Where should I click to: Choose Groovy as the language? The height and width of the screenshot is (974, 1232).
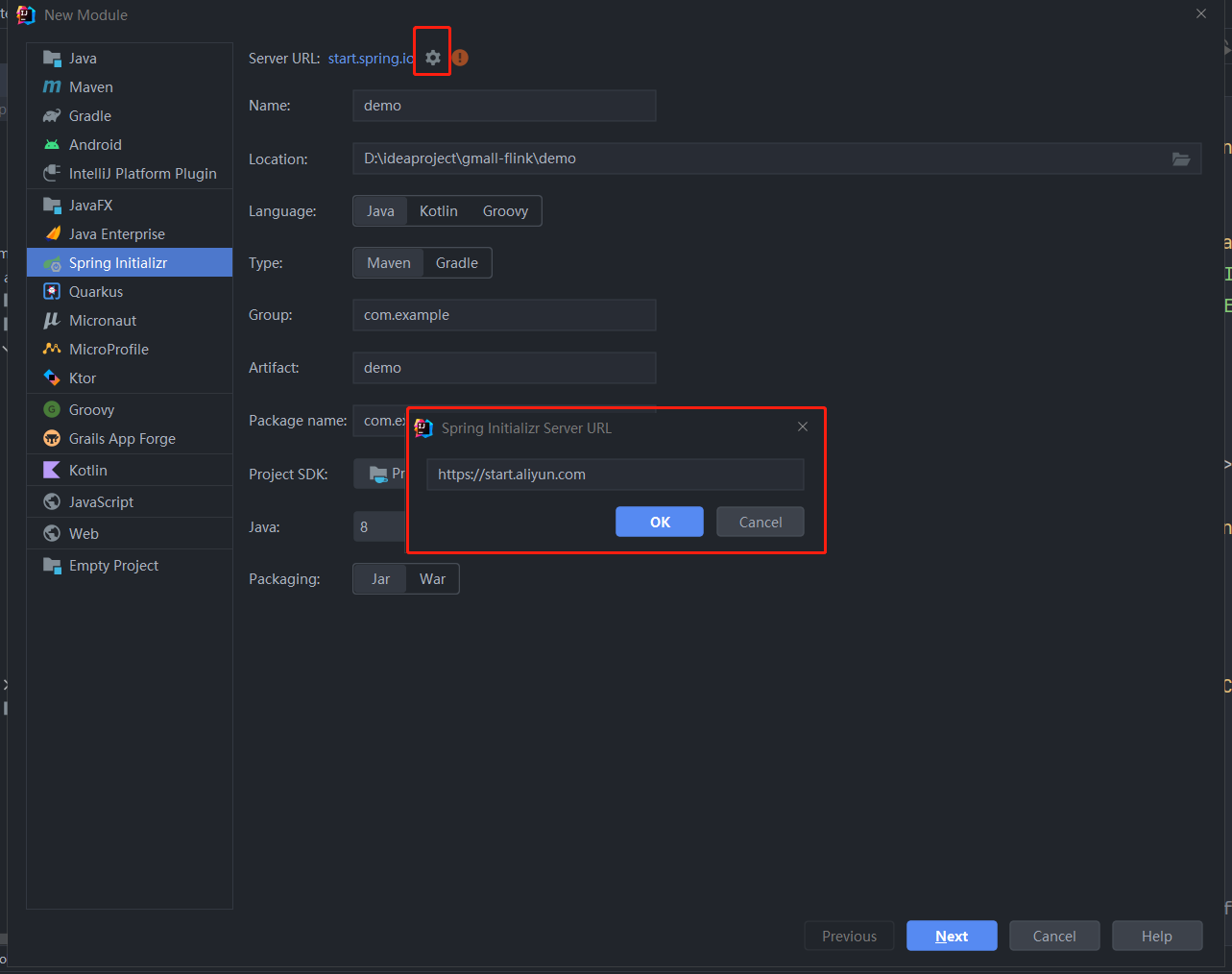(505, 211)
